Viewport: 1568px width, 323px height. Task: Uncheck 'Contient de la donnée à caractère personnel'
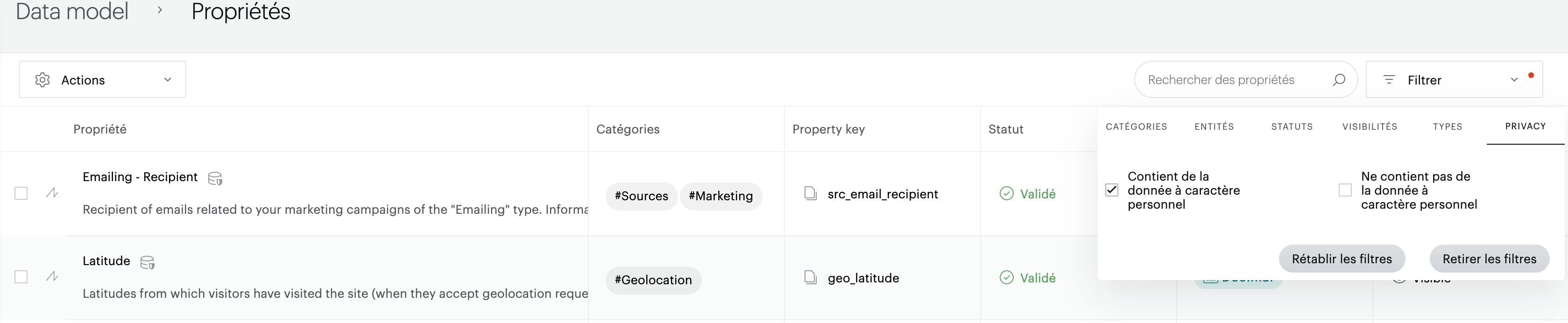tap(1111, 190)
